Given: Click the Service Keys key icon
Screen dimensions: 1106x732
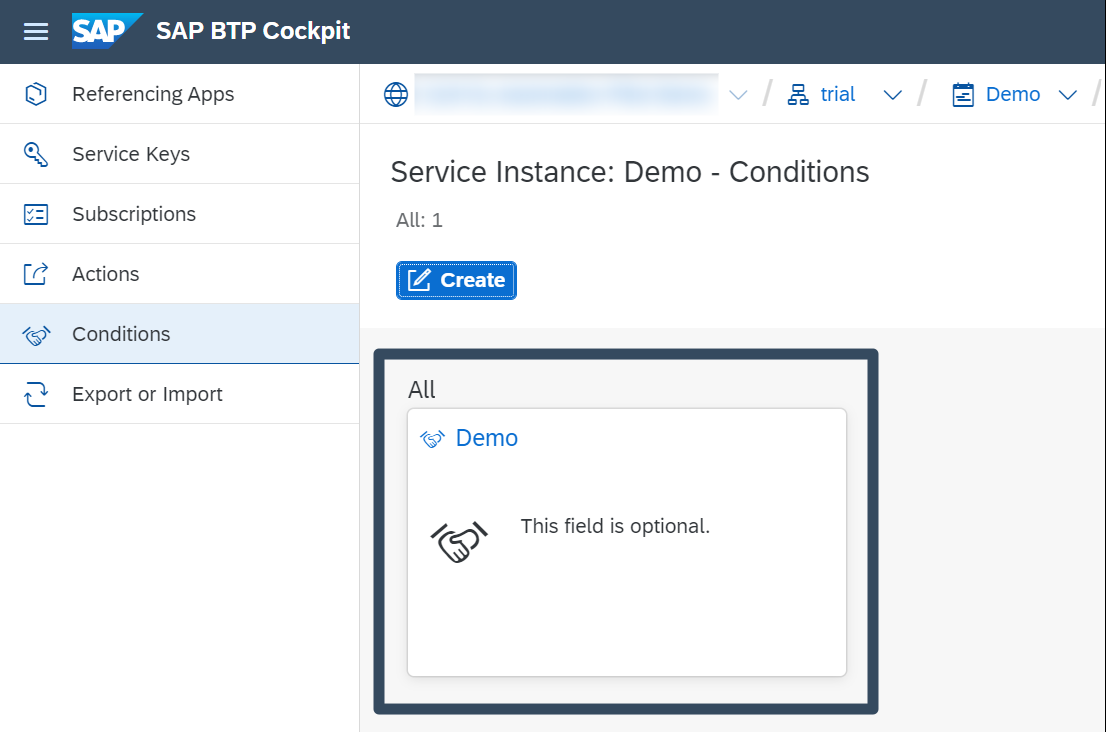Looking at the screenshot, I should pos(36,154).
